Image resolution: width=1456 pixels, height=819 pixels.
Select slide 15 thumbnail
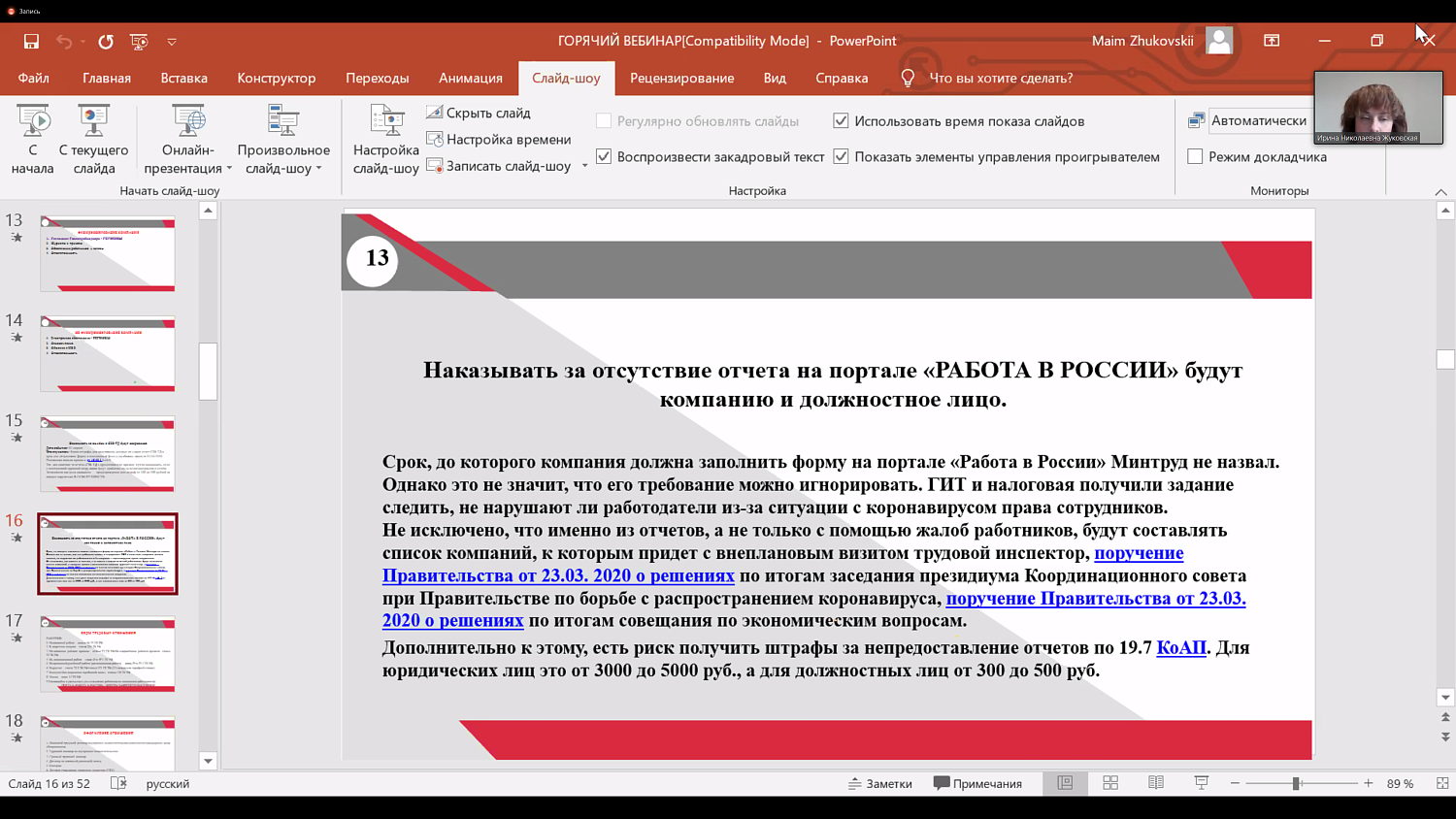point(108,453)
